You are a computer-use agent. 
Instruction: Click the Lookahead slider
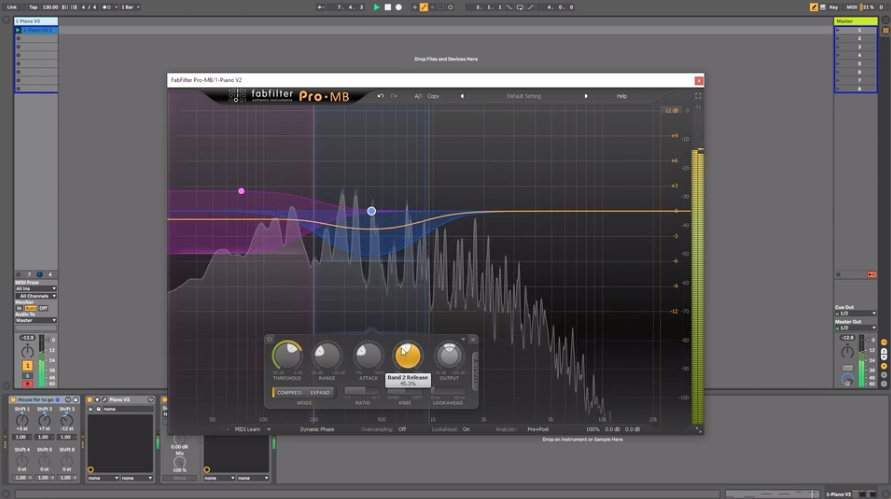pyautogui.click(x=448, y=390)
